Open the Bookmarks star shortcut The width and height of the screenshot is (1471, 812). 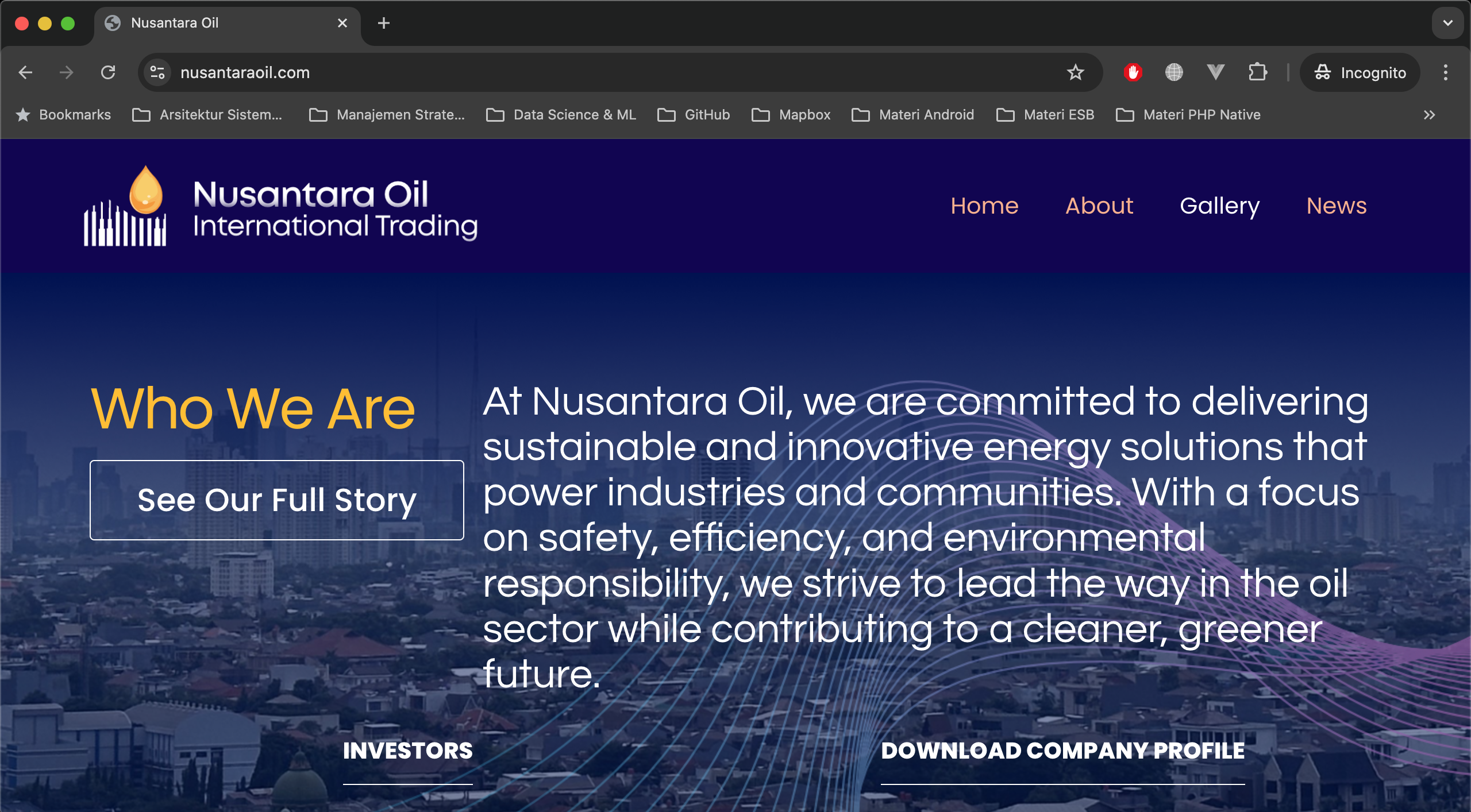(x=63, y=115)
